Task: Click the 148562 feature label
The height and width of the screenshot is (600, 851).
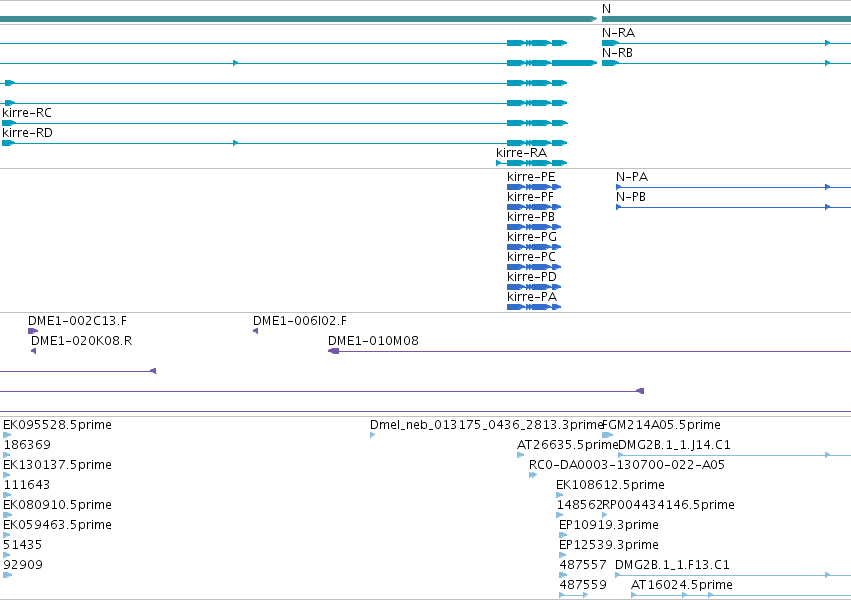Action: 579,505
